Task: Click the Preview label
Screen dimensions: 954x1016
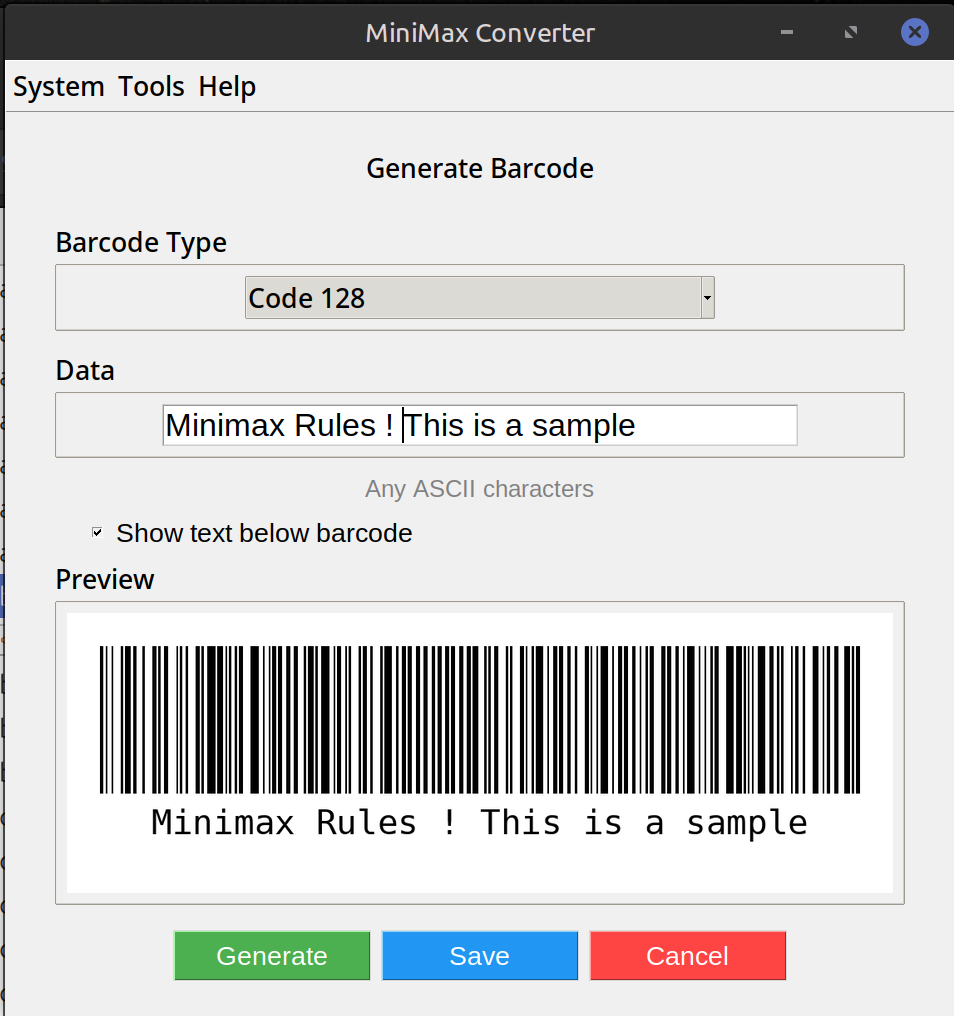Action: [x=105, y=579]
